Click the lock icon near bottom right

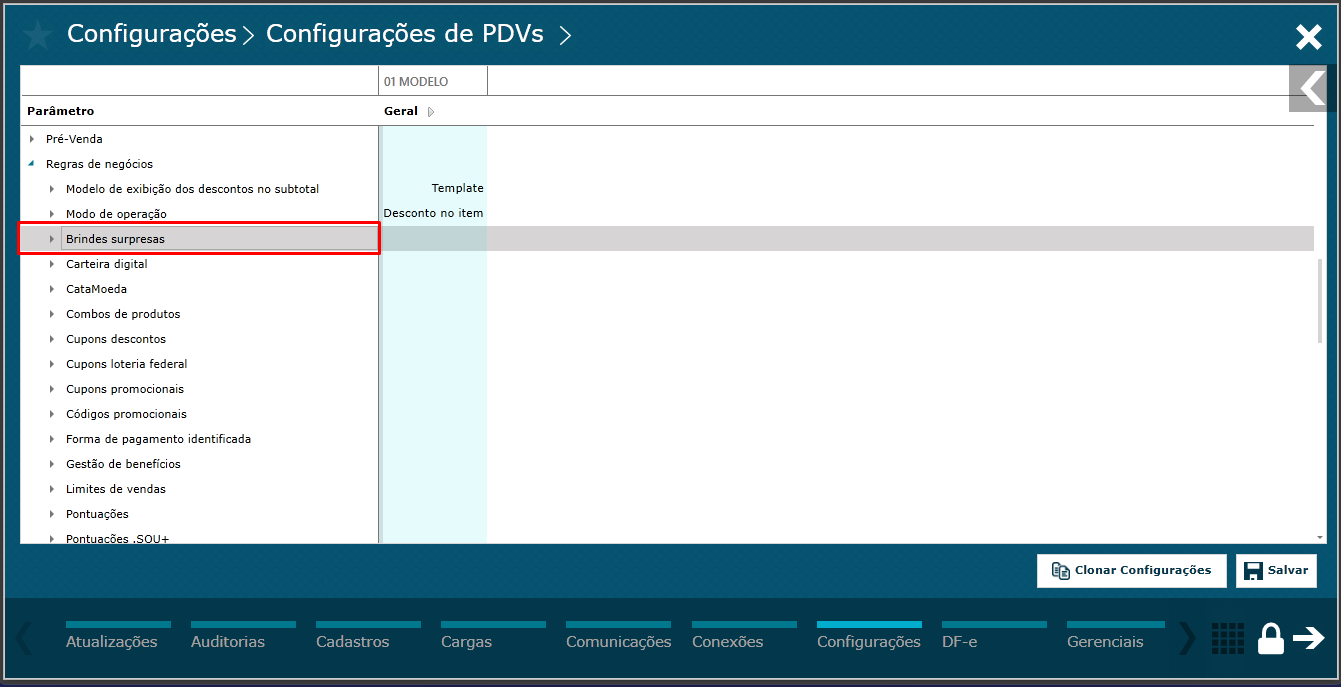1270,638
